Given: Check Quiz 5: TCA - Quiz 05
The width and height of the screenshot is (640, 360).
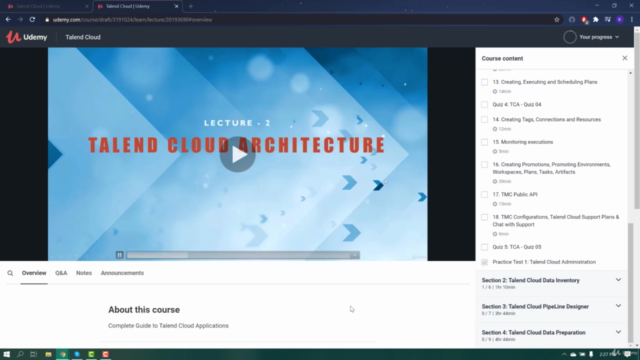Looking at the screenshot, I should click(484, 247).
